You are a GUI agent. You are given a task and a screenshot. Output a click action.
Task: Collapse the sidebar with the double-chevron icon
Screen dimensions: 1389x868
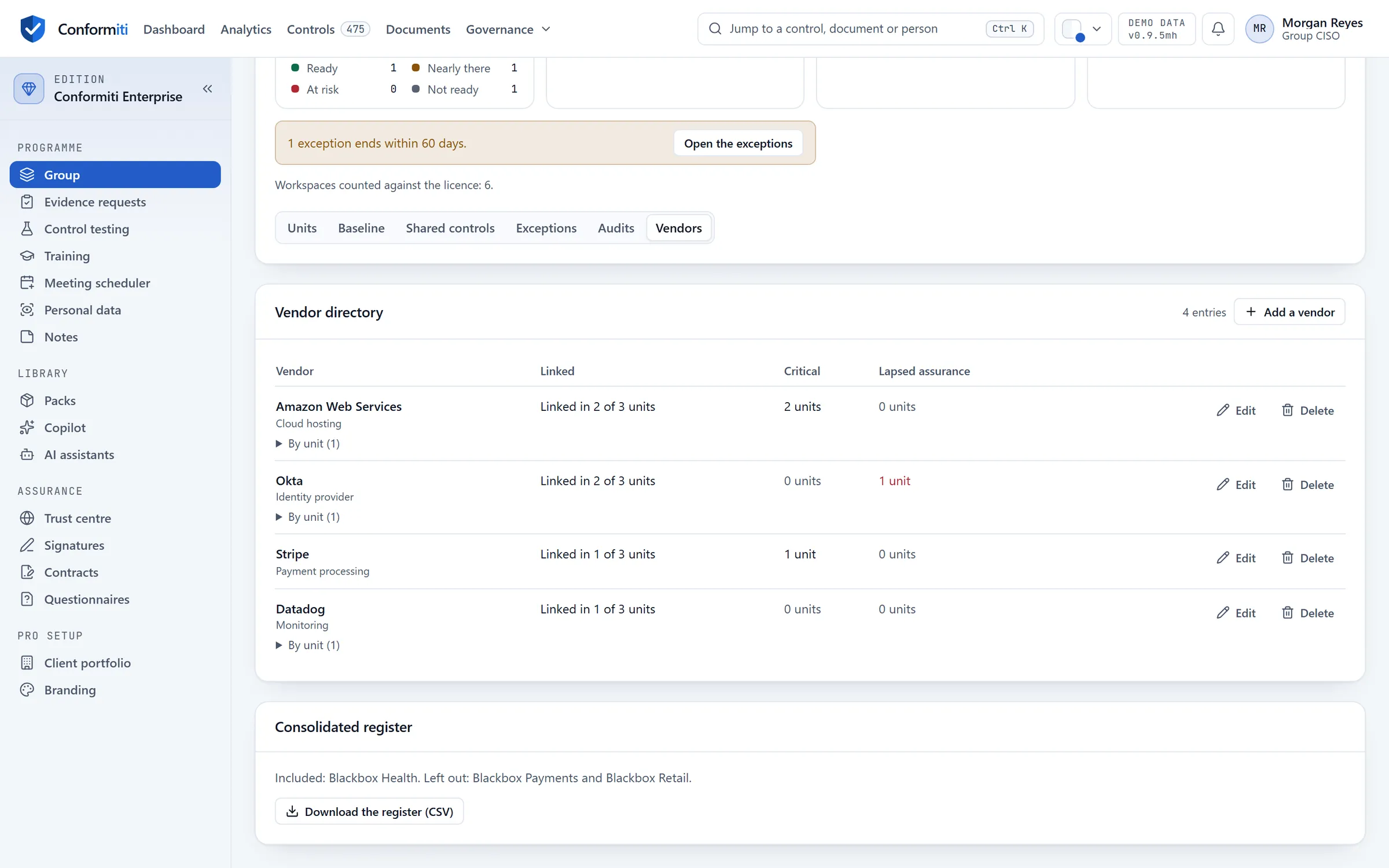[207, 89]
